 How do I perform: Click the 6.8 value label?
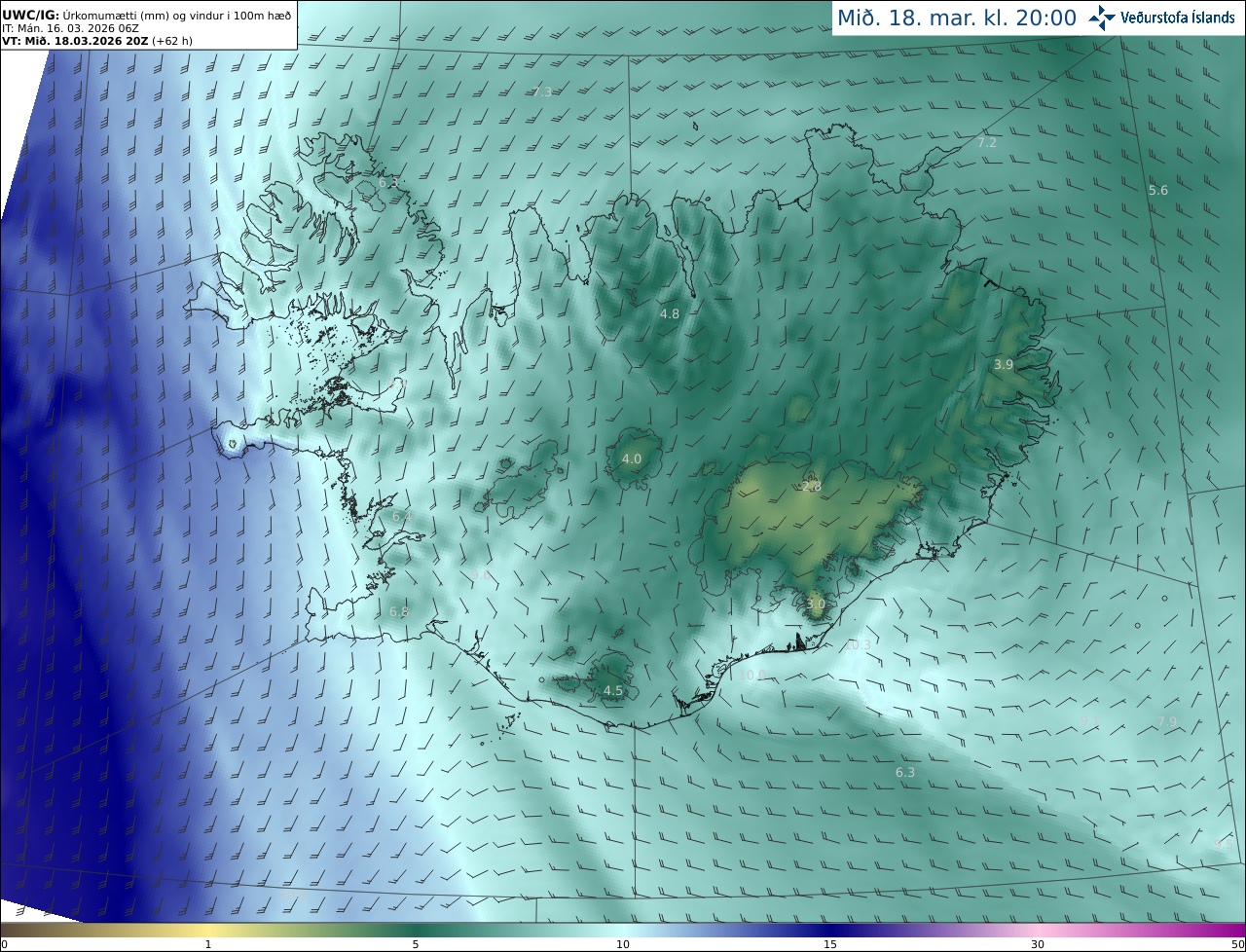coord(399,611)
